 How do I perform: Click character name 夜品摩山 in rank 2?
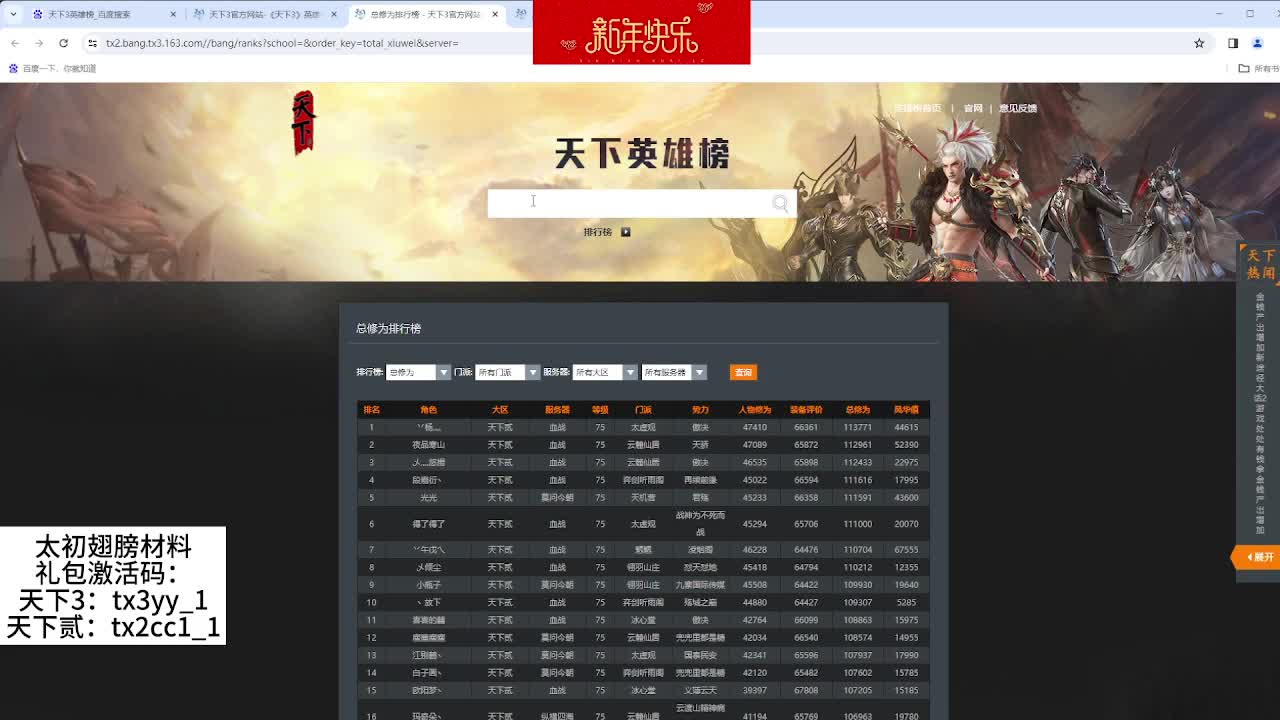pos(428,445)
